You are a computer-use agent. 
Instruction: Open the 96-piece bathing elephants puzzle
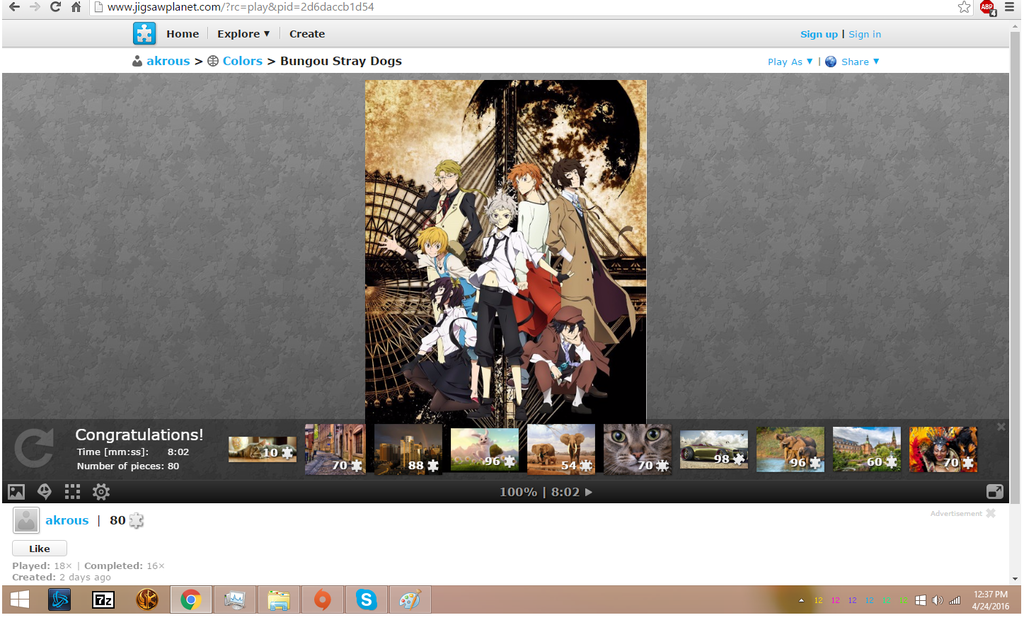click(x=790, y=449)
